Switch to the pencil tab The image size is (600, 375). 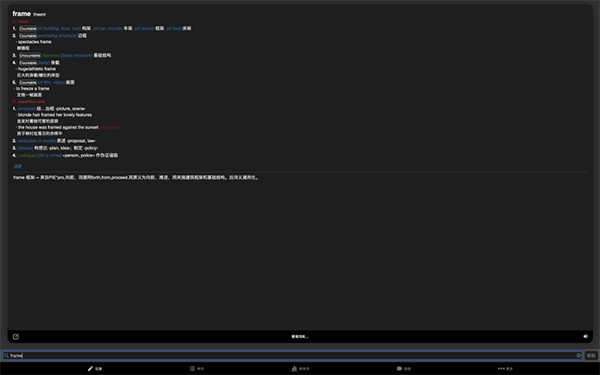pyautogui.click(x=95, y=368)
